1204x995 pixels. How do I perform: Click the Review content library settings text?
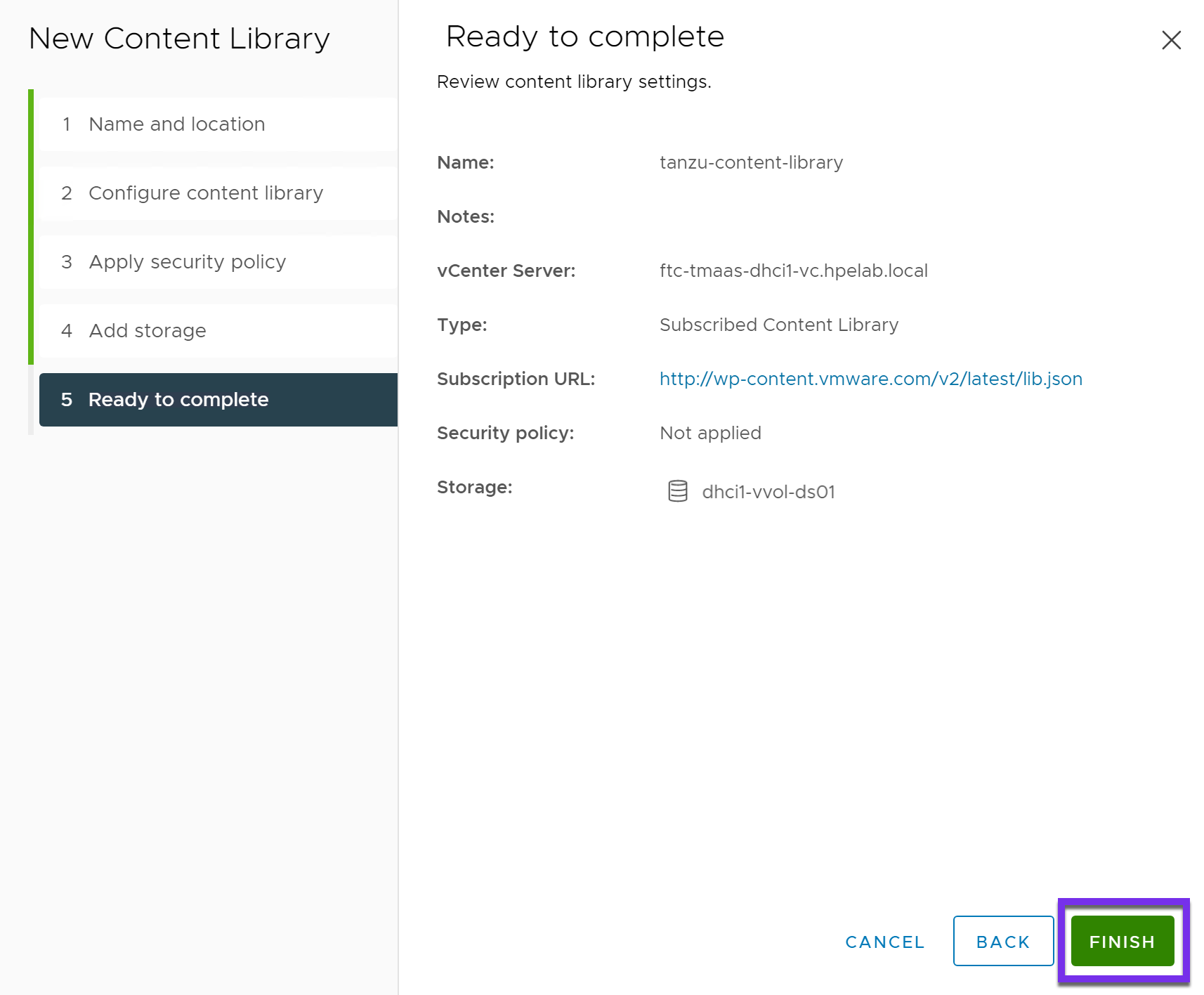[x=574, y=82]
